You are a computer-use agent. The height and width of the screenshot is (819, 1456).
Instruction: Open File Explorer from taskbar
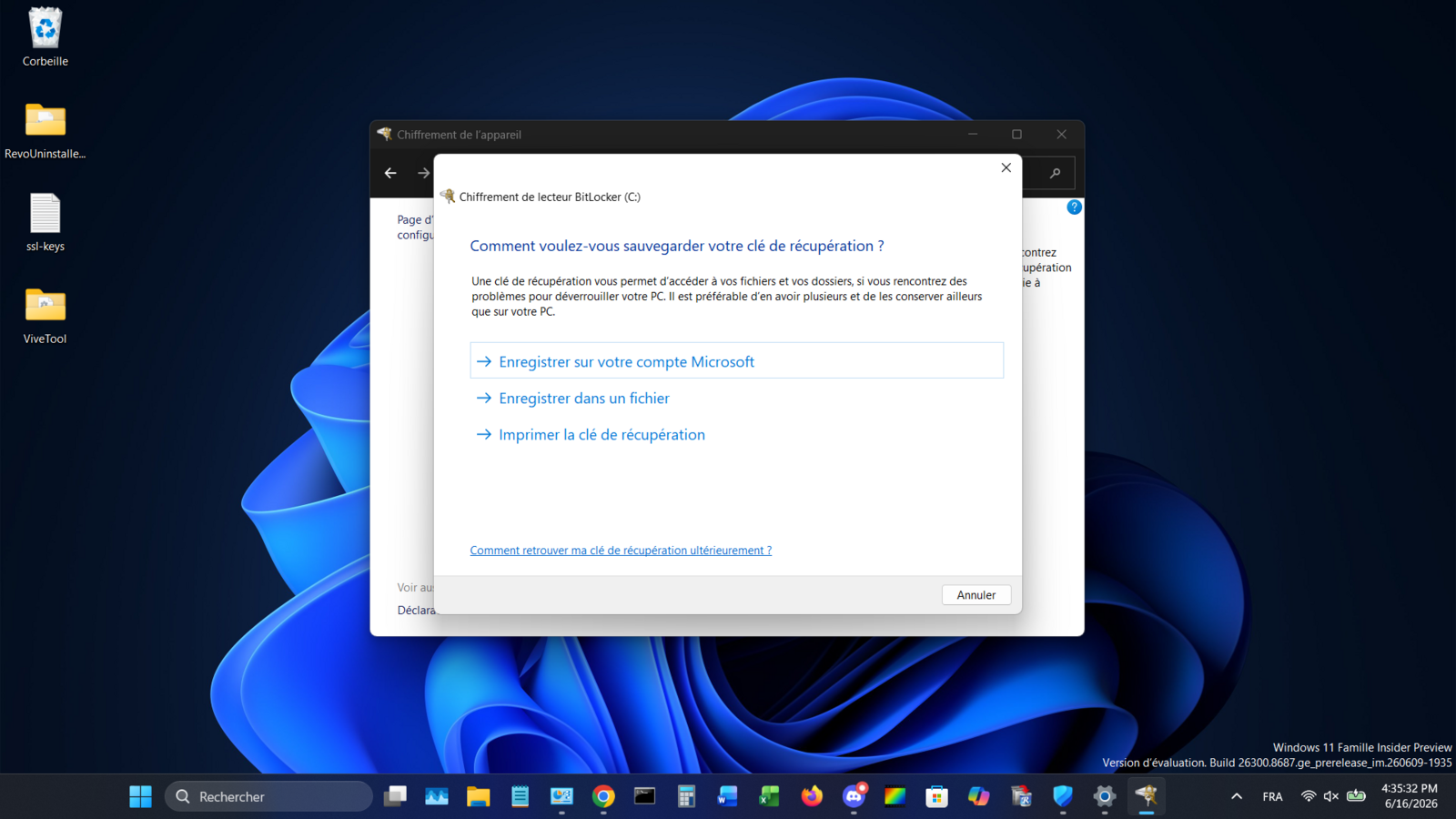point(479,796)
